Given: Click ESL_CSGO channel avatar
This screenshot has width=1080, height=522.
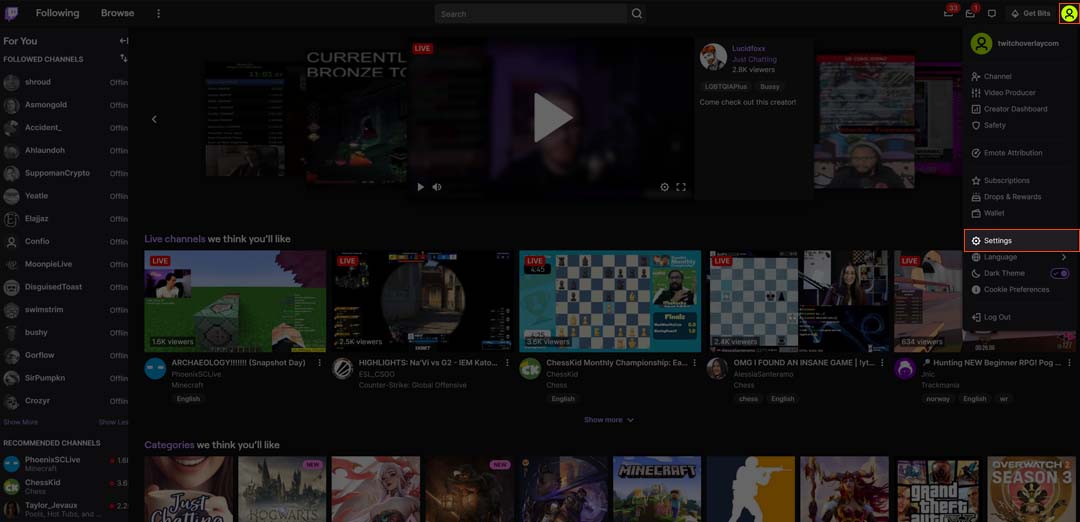Looking at the screenshot, I should pos(342,368).
